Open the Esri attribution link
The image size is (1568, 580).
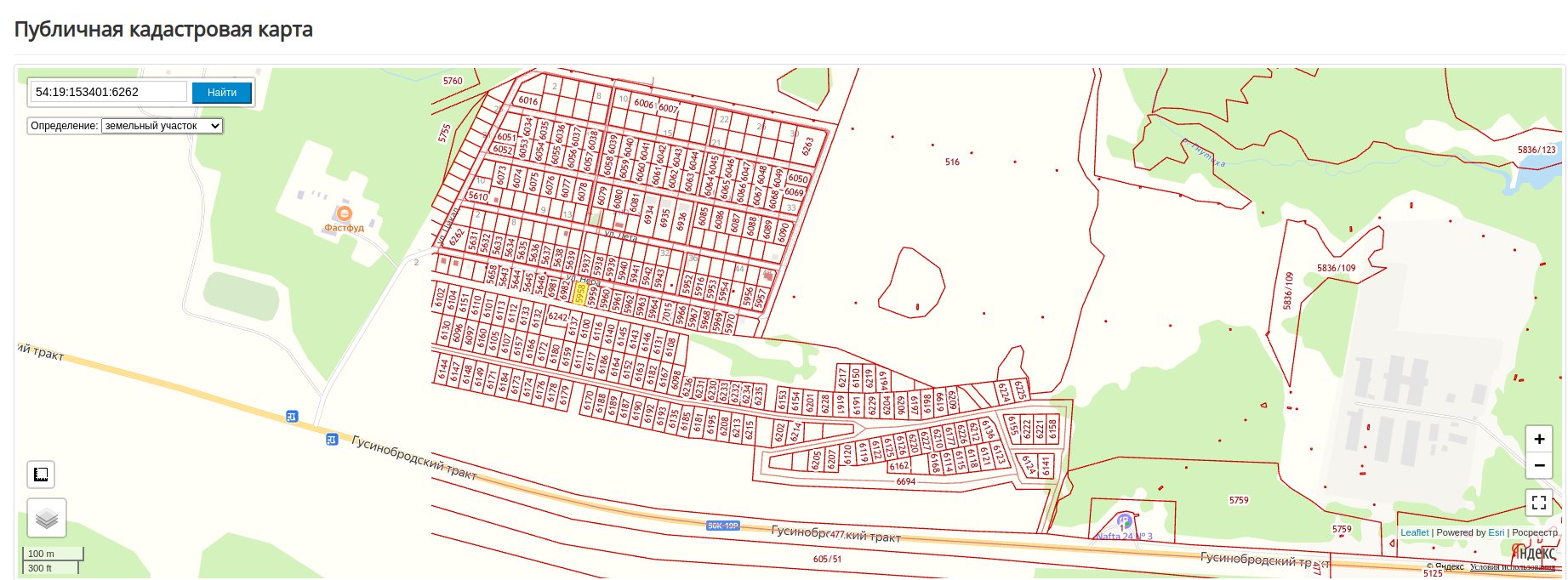(1496, 532)
